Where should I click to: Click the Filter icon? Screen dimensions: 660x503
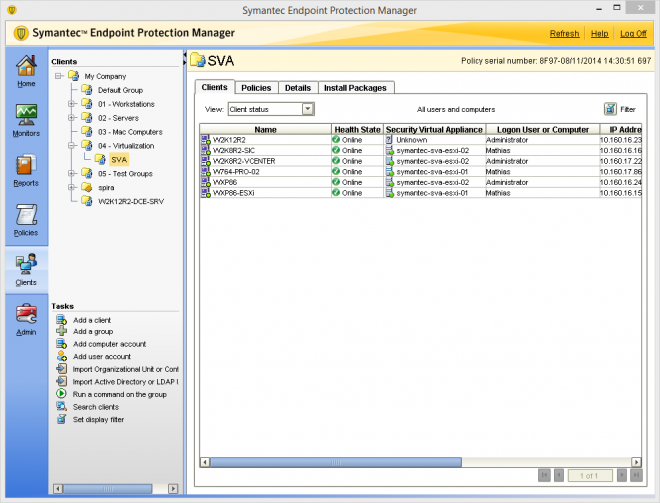tap(610, 109)
